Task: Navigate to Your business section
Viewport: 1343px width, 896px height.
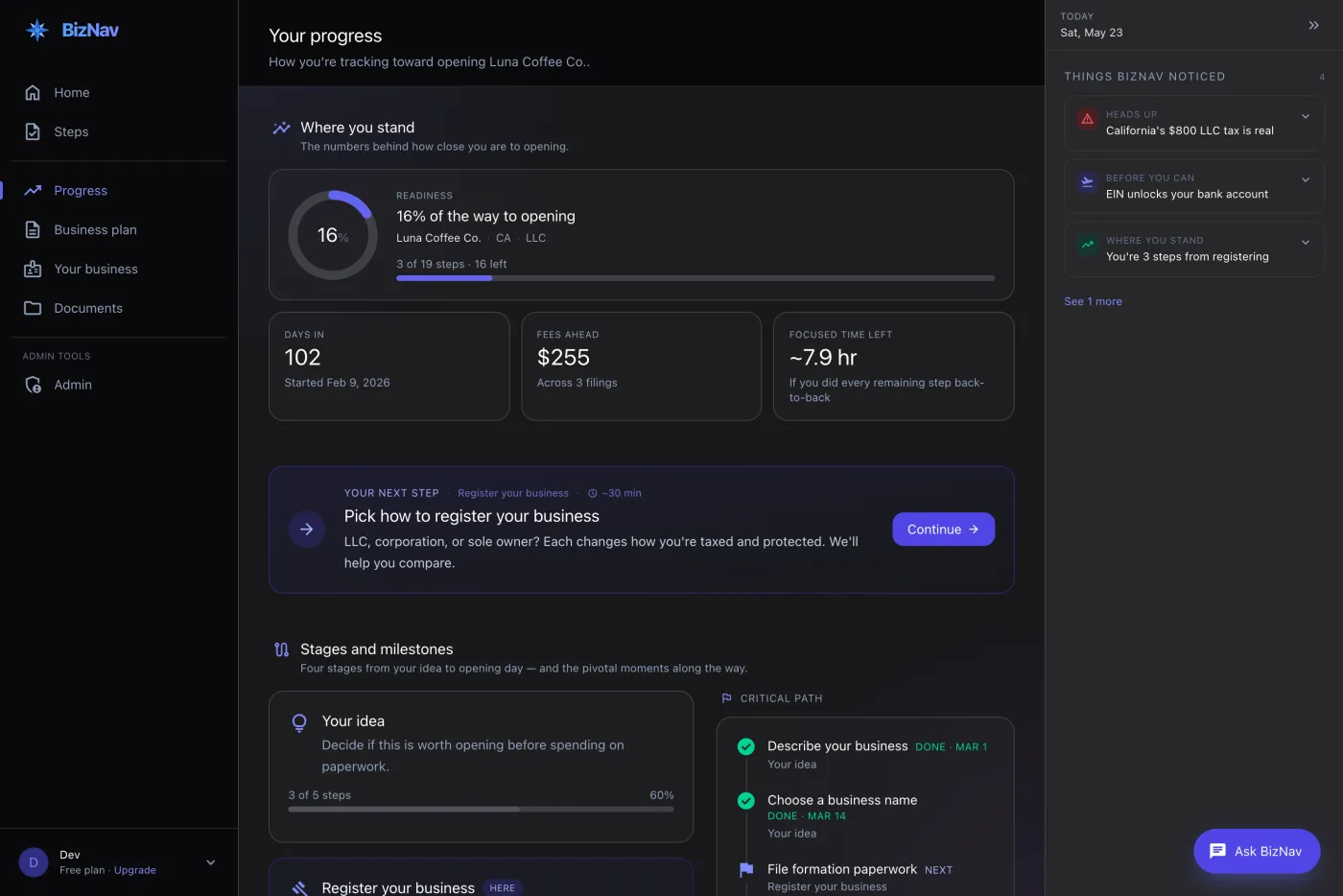Action: pyautogui.click(x=119, y=269)
